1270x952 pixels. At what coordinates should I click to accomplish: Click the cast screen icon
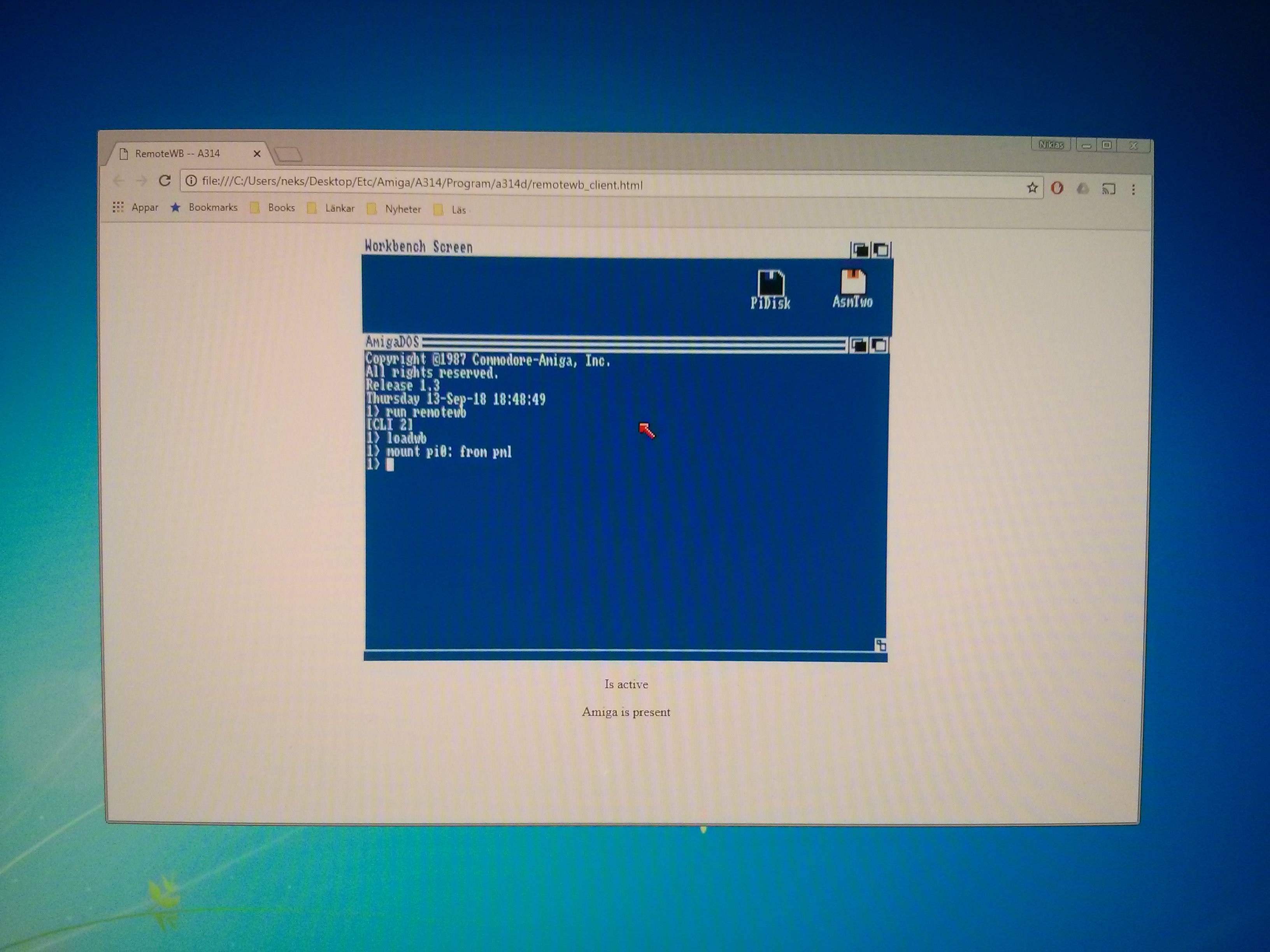pyautogui.click(x=1109, y=189)
